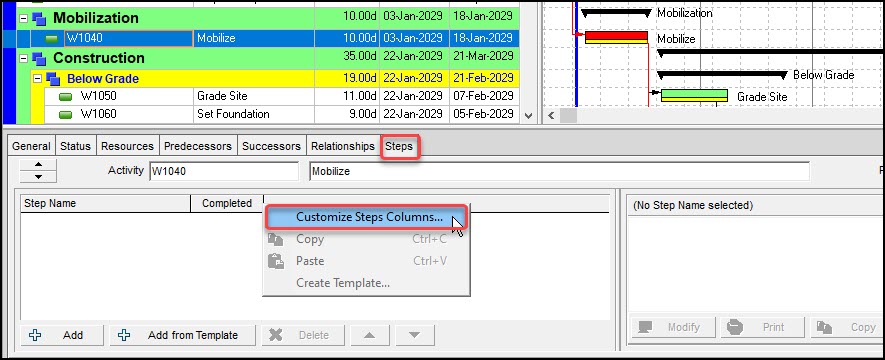The height and width of the screenshot is (360, 885).
Task: Click the Add step button
Action: (62, 335)
